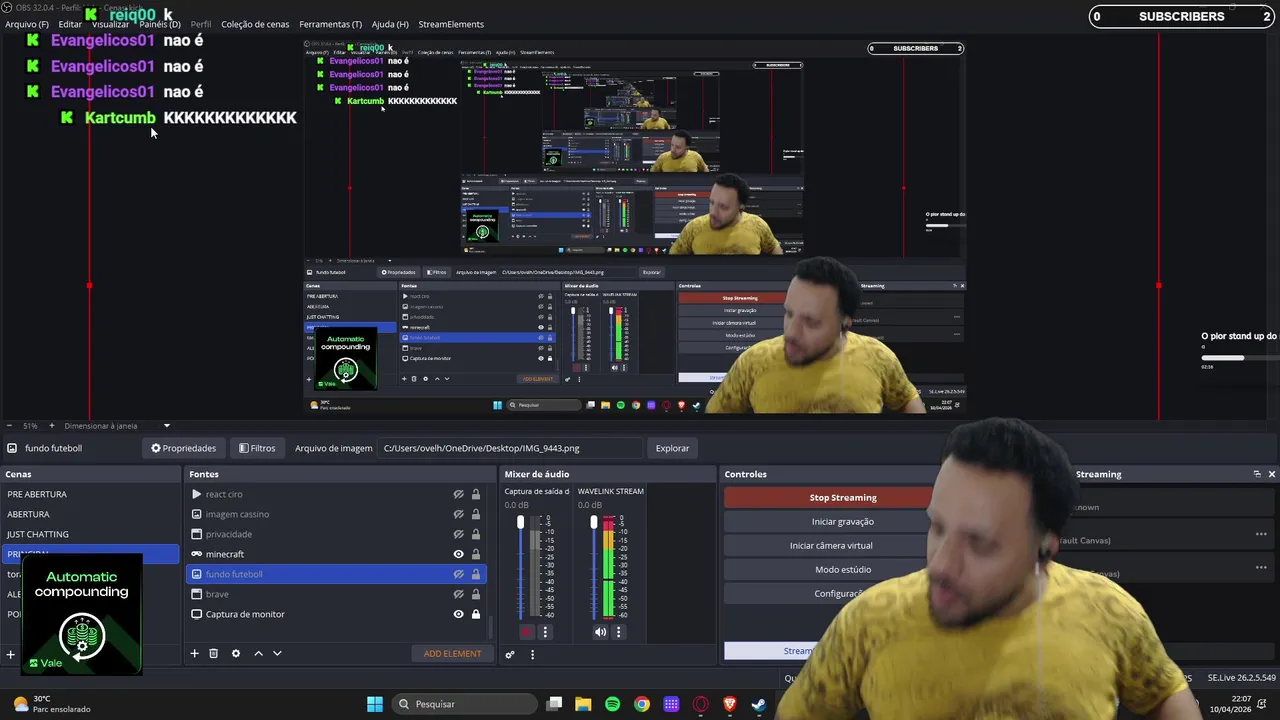The width and height of the screenshot is (1280, 720).
Task: Show the fundo futeboll source
Action: (459, 574)
